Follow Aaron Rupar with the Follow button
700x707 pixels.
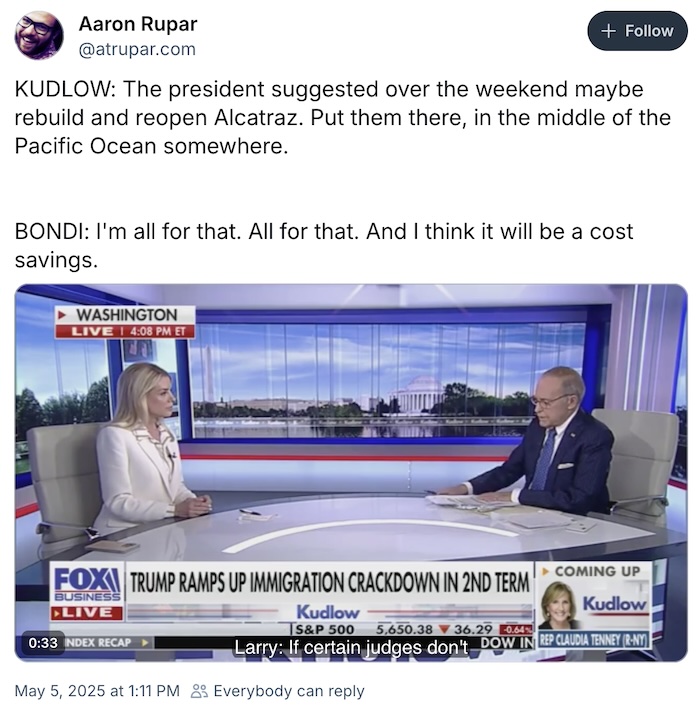click(637, 31)
